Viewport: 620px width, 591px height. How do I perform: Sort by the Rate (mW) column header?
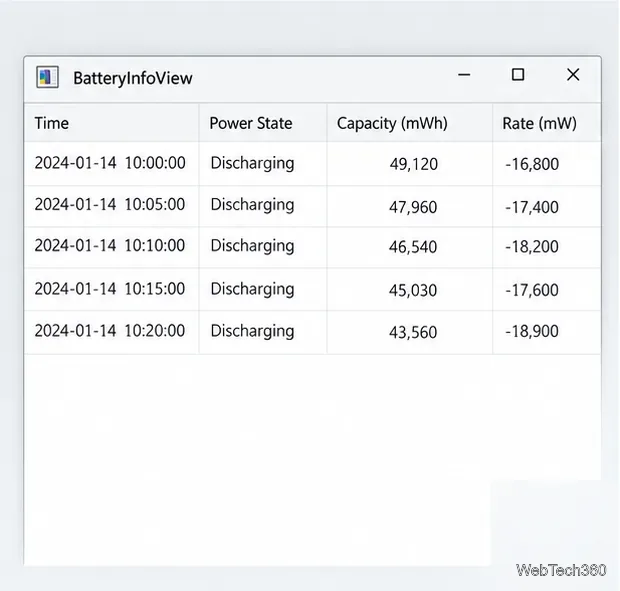pyautogui.click(x=547, y=123)
